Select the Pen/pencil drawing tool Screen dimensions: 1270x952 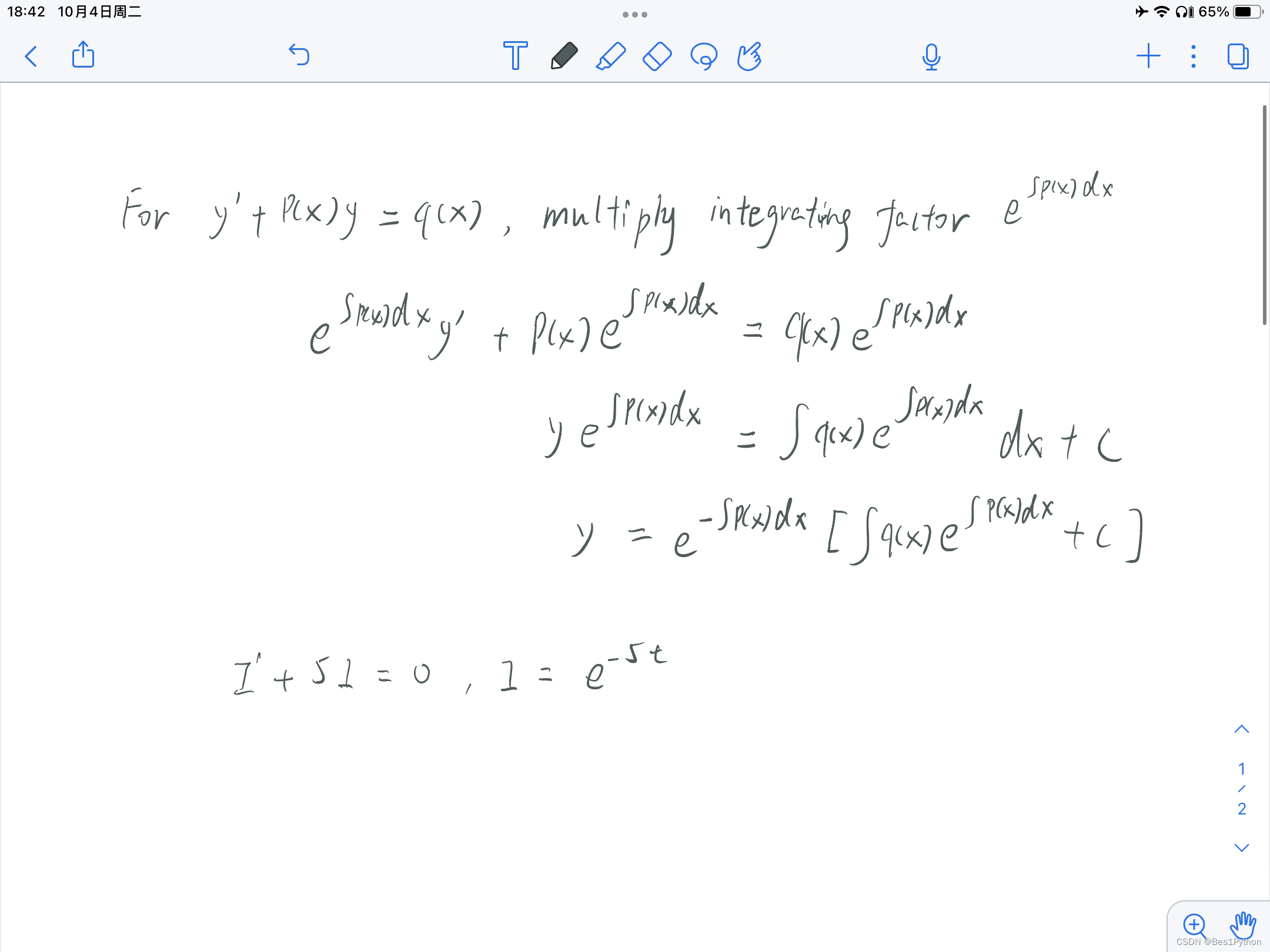point(562,55)
